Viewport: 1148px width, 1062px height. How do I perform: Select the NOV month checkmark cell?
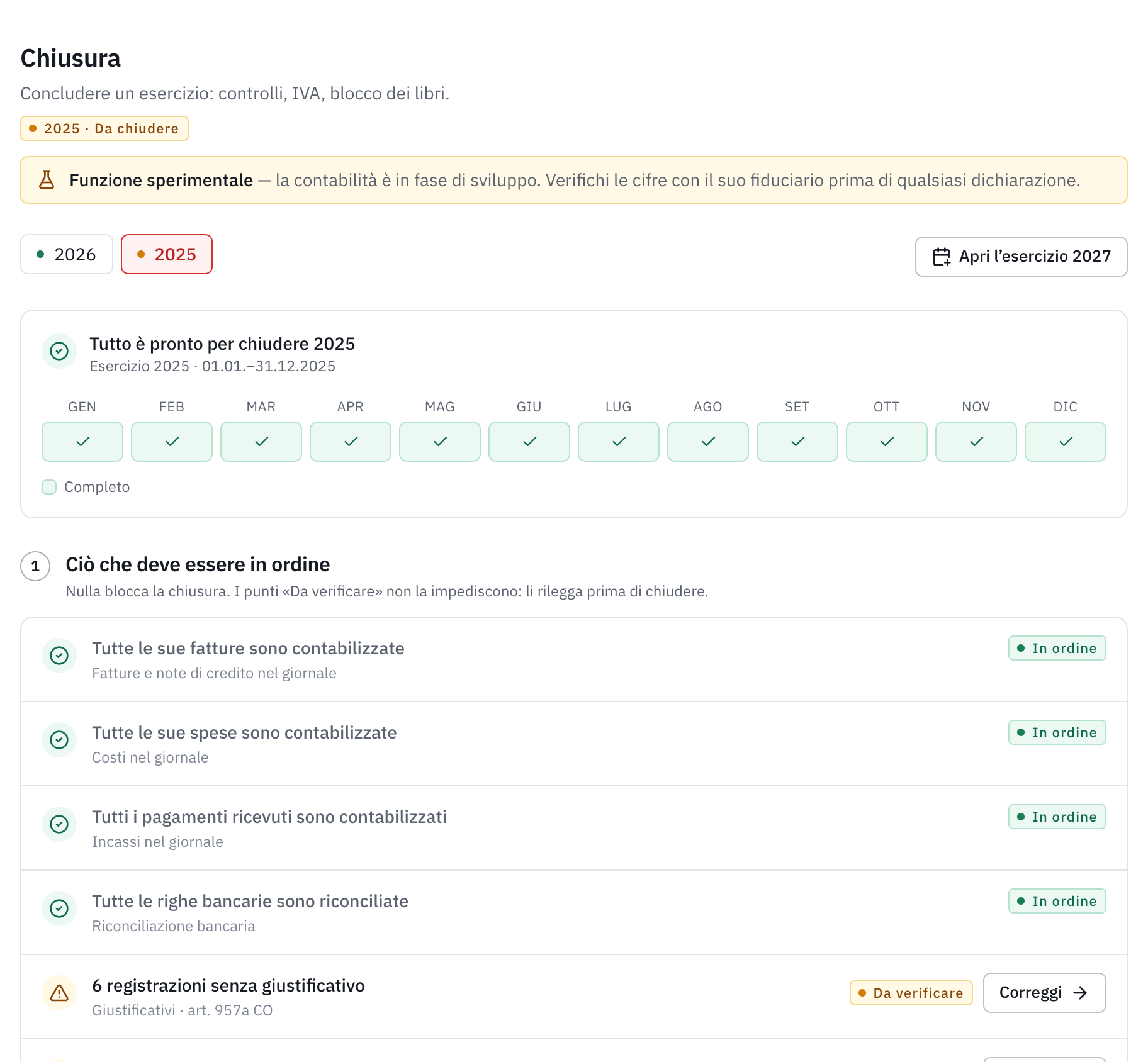(976, 442)
